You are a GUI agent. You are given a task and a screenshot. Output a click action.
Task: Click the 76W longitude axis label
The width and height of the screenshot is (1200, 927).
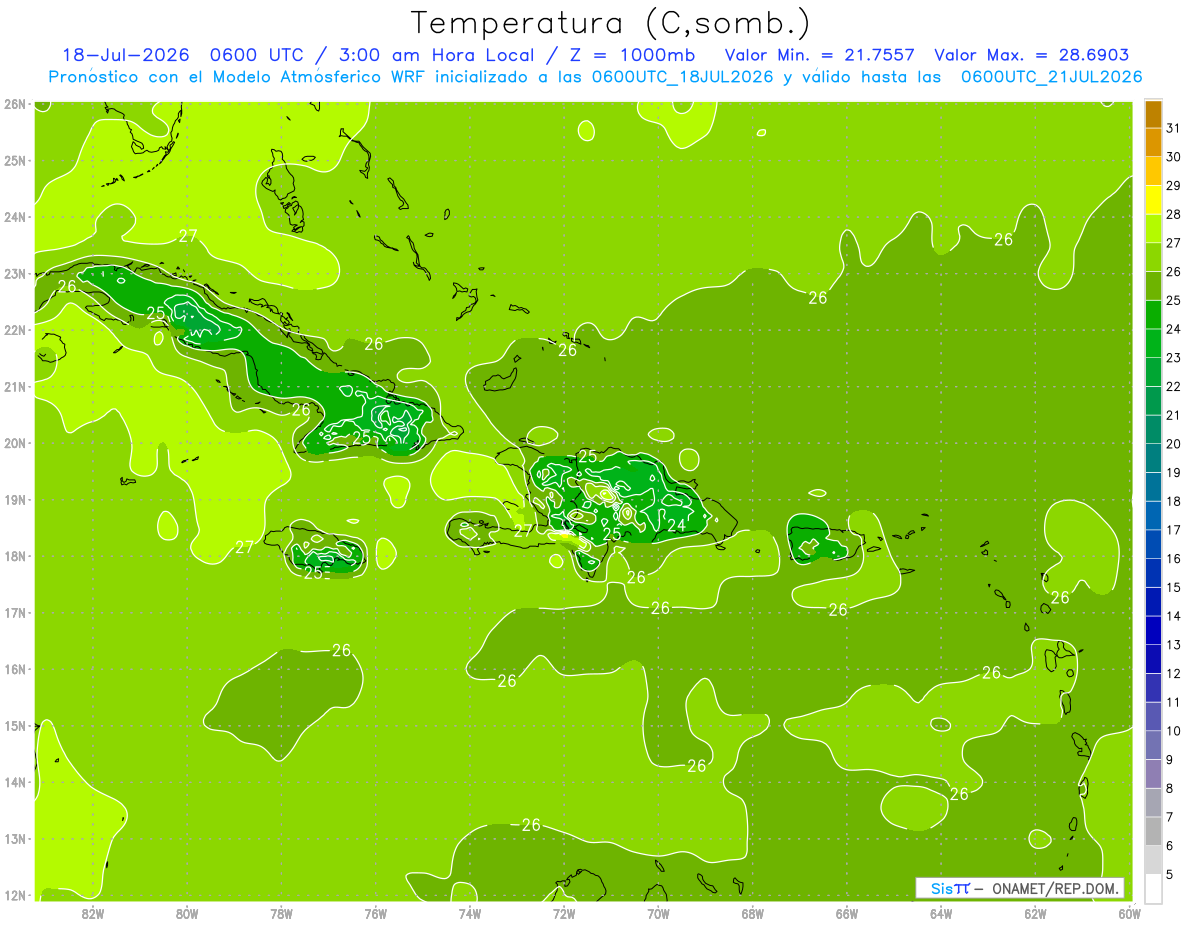pos(375,913)
